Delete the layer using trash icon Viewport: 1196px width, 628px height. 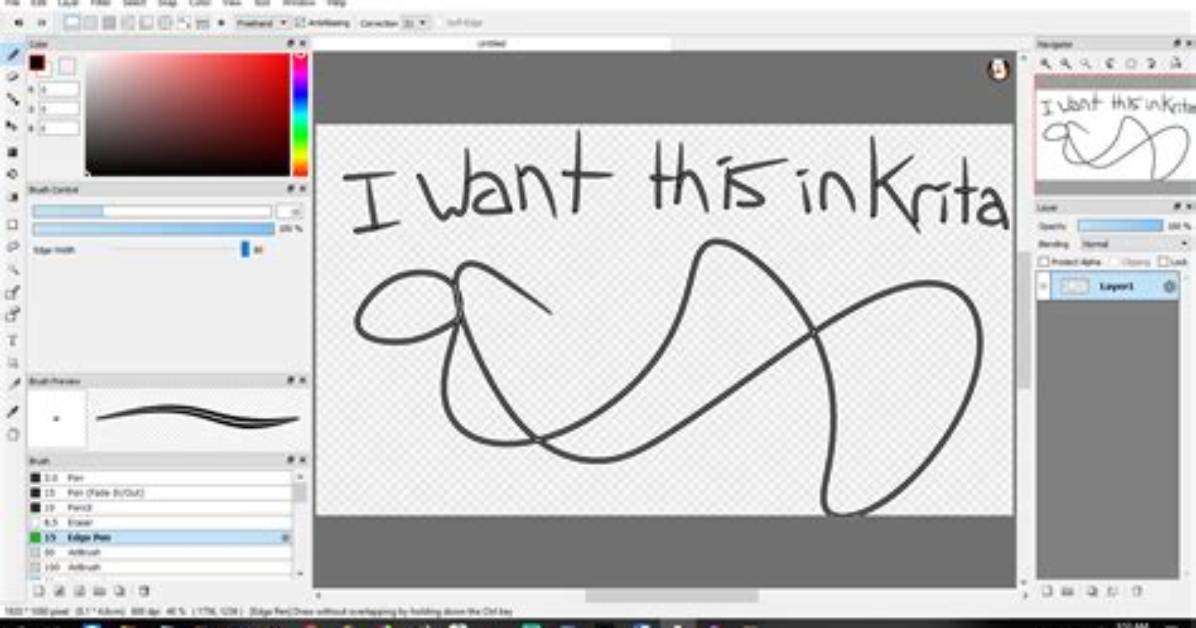pos(1137,591)
